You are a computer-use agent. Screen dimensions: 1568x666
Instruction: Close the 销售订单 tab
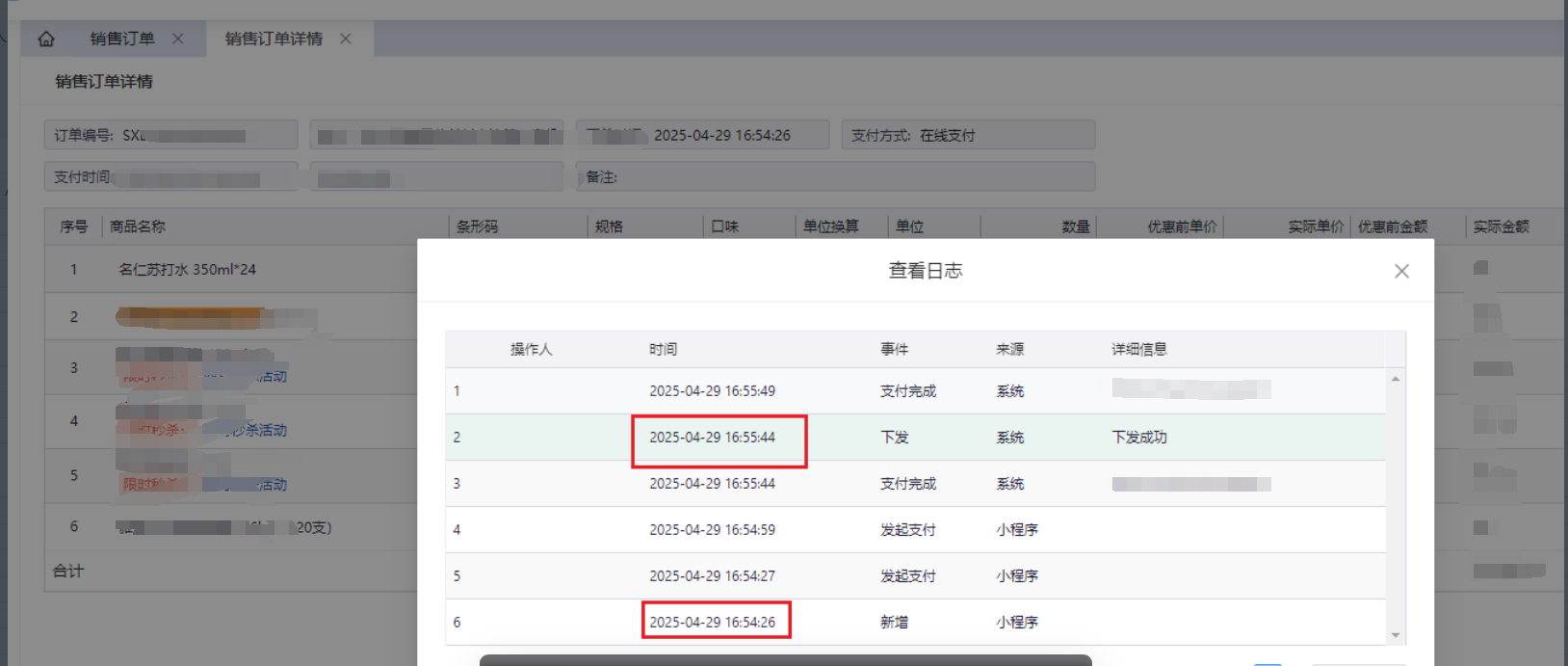(x=178, y=39)
